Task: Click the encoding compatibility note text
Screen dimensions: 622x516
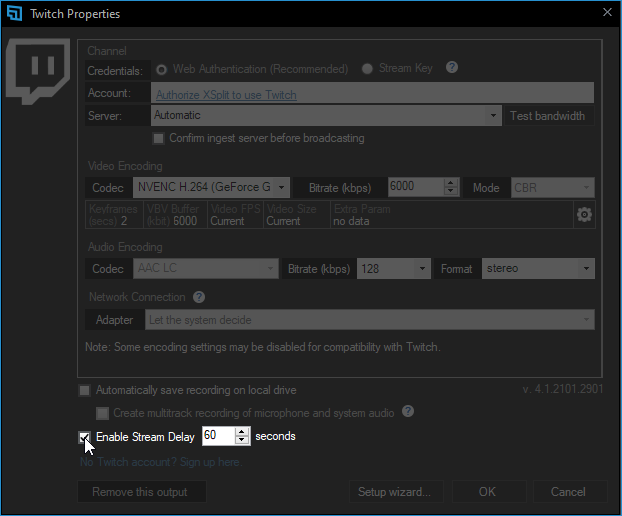Action: tap(263, 347)
